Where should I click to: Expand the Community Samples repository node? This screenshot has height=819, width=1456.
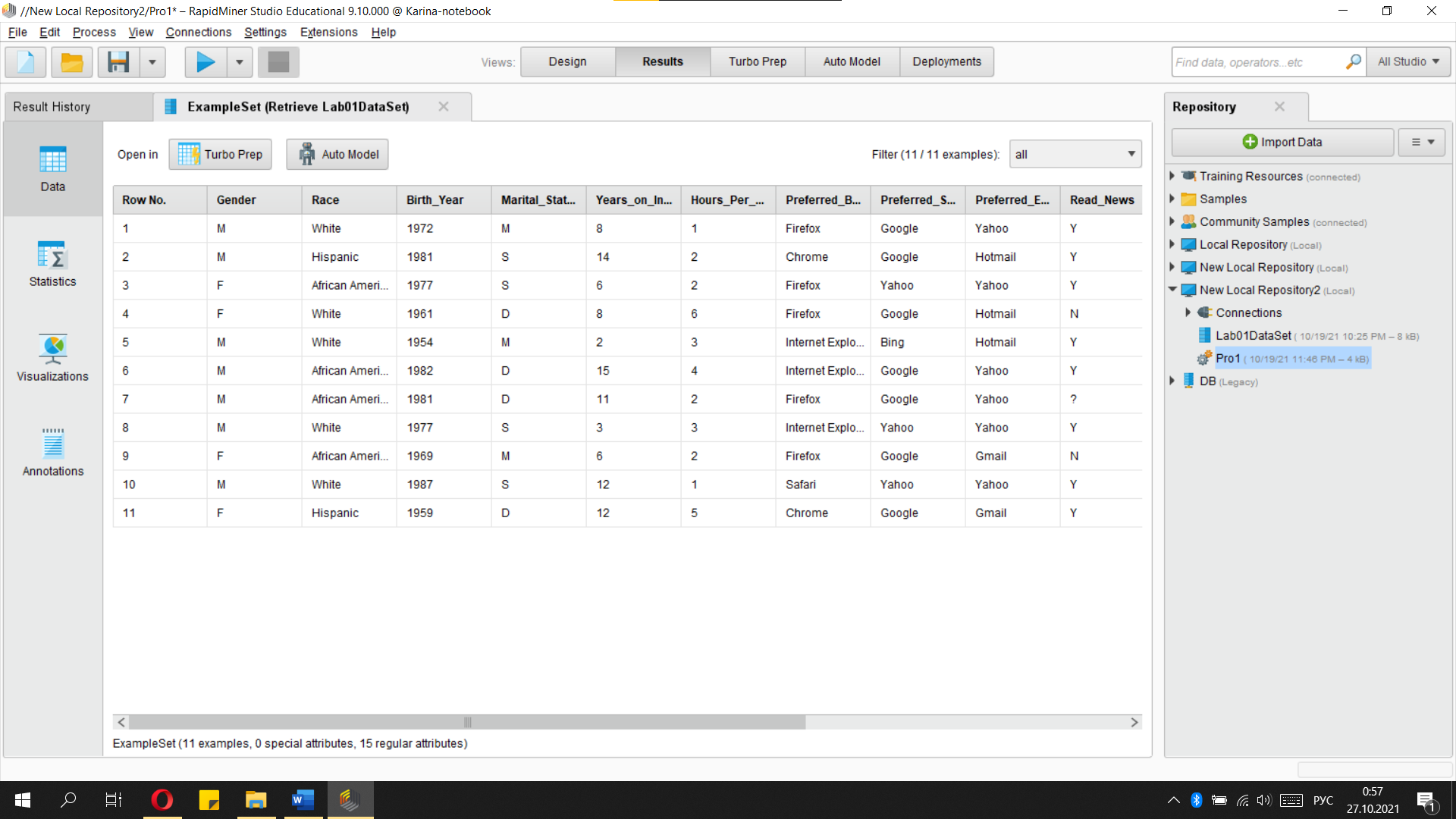point(1172,221)
